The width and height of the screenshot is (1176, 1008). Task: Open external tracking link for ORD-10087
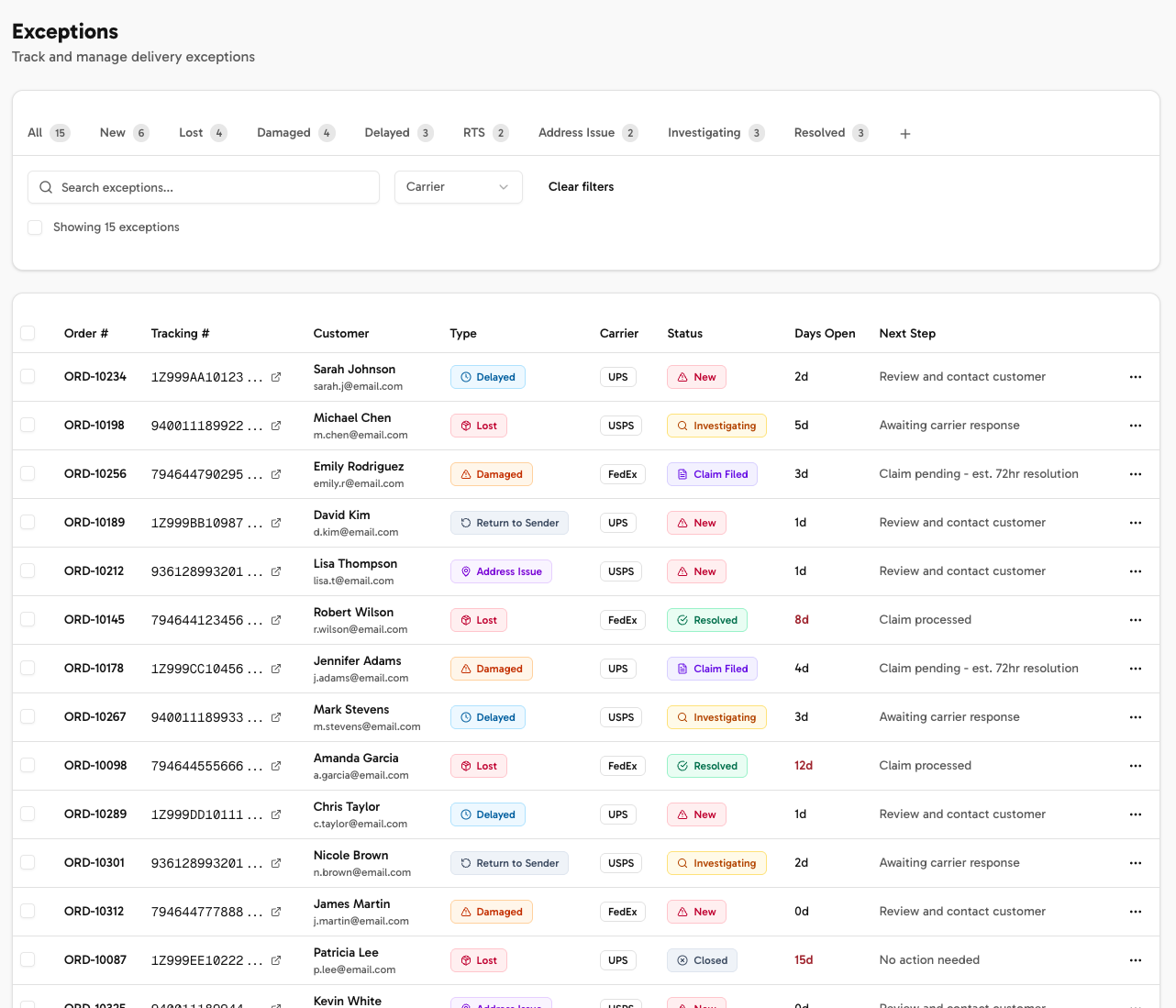277,959
